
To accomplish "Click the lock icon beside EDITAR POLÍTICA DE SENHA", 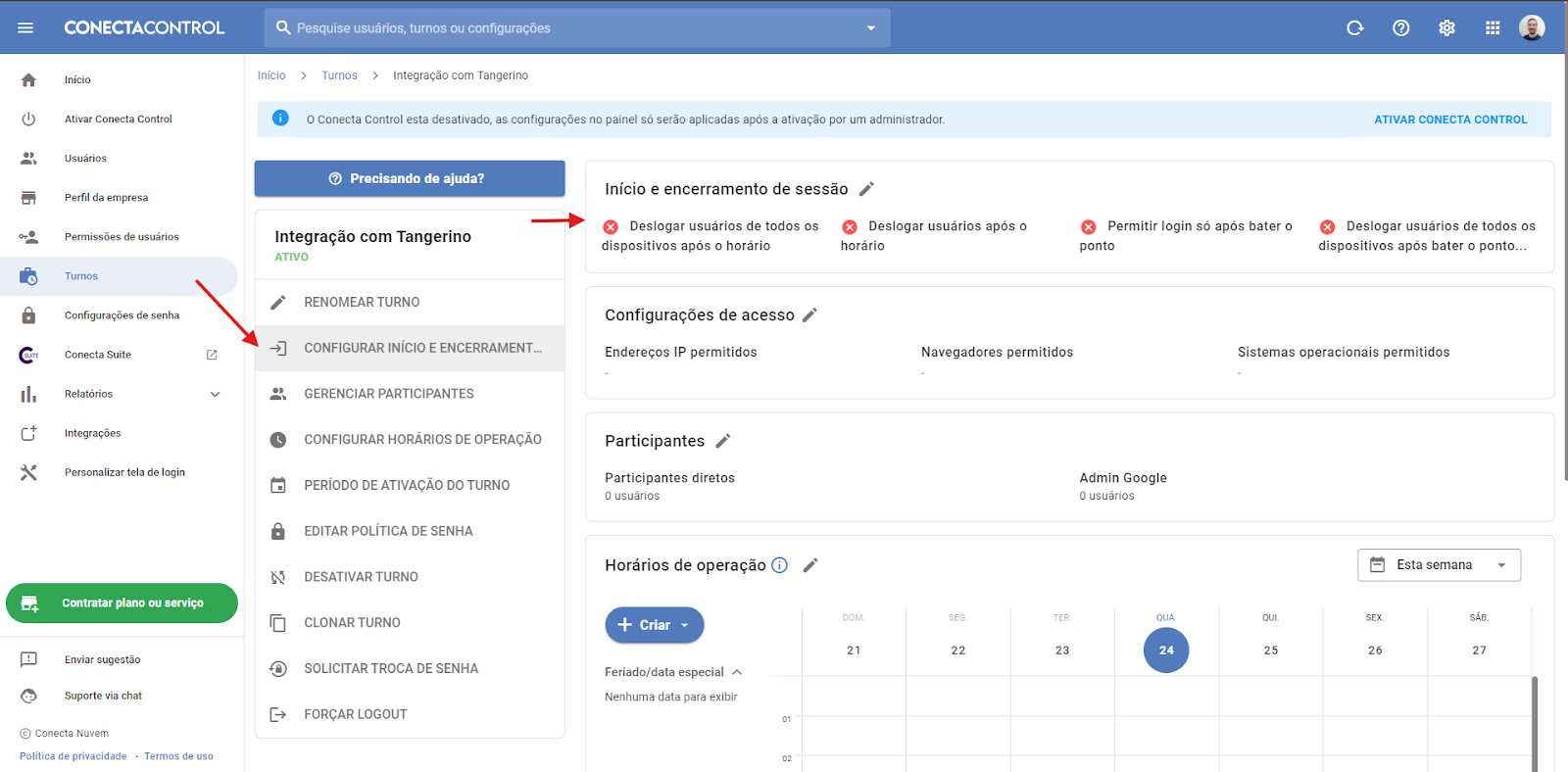I will pyautogui.click(x=278, y=531).
